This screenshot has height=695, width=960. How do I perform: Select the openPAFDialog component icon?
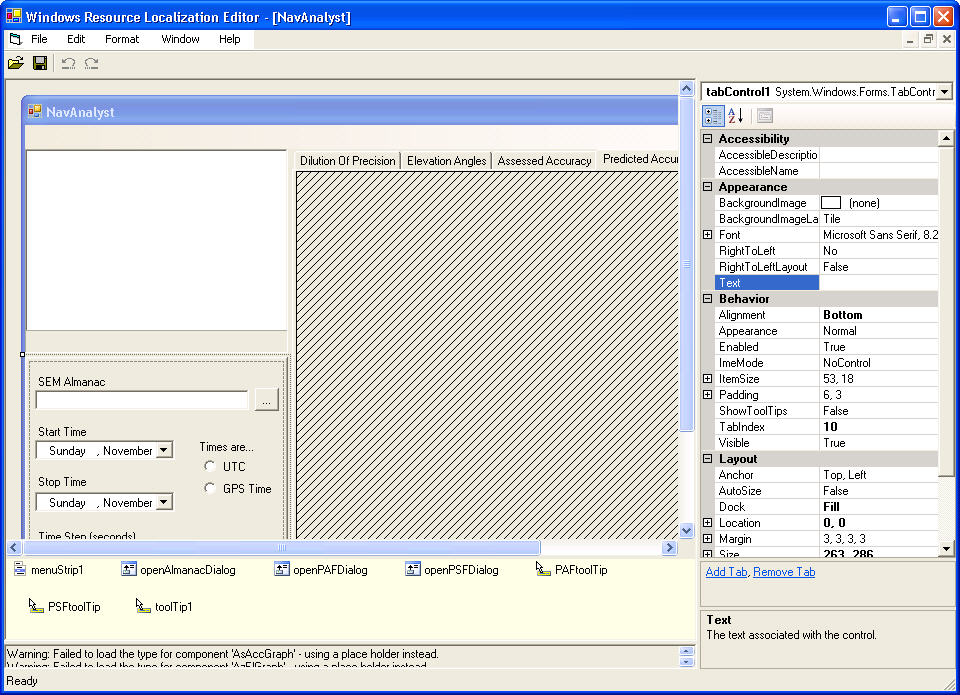pyautogui.click(x=282, y=569)
